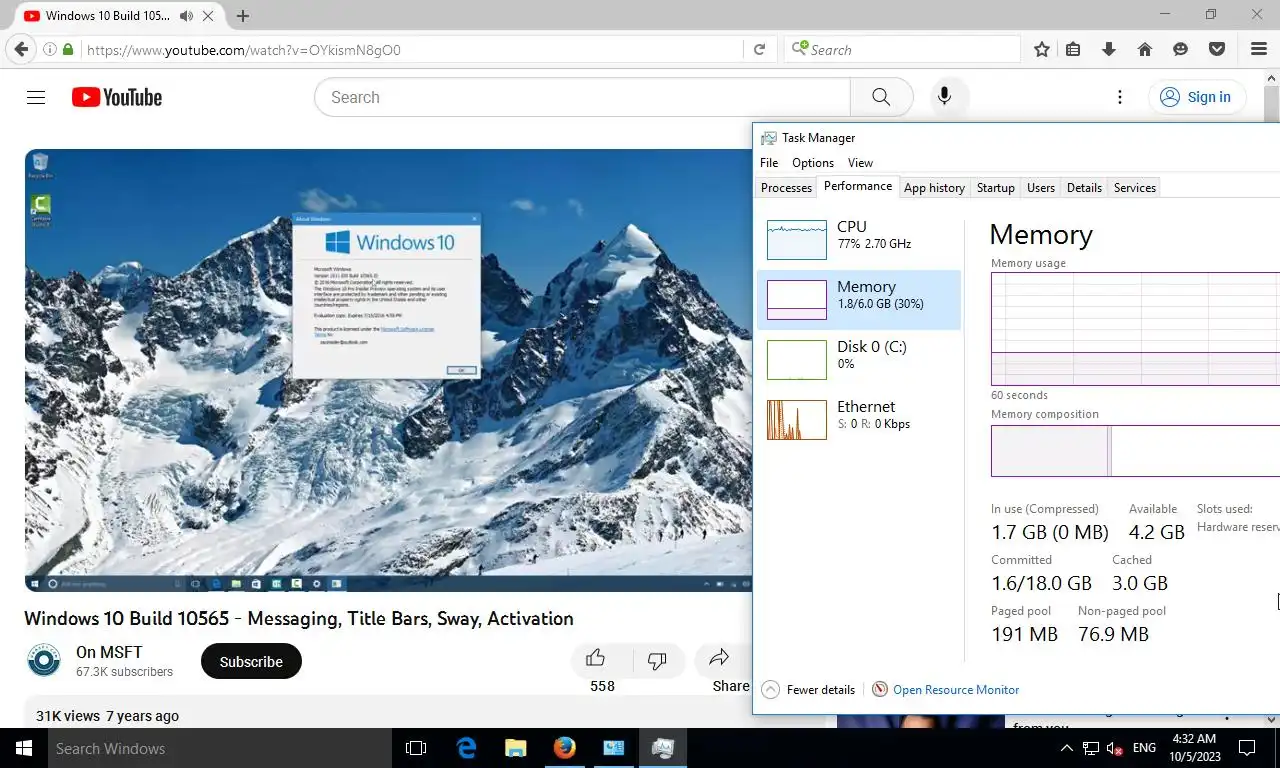Click the YouTube Sign in button
The image size is (1280, 768).
1196,97
